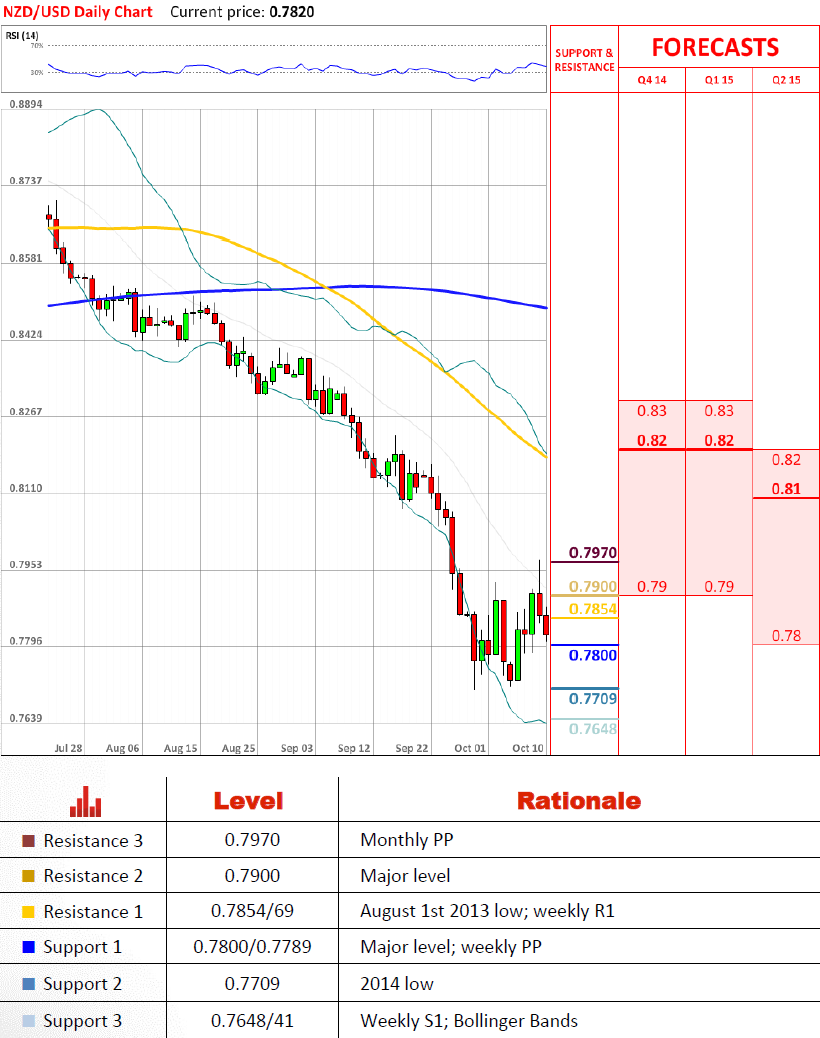Click the Support 1 blue swatch
Viewport: 820px width, 1038px height.
(28, 947)
